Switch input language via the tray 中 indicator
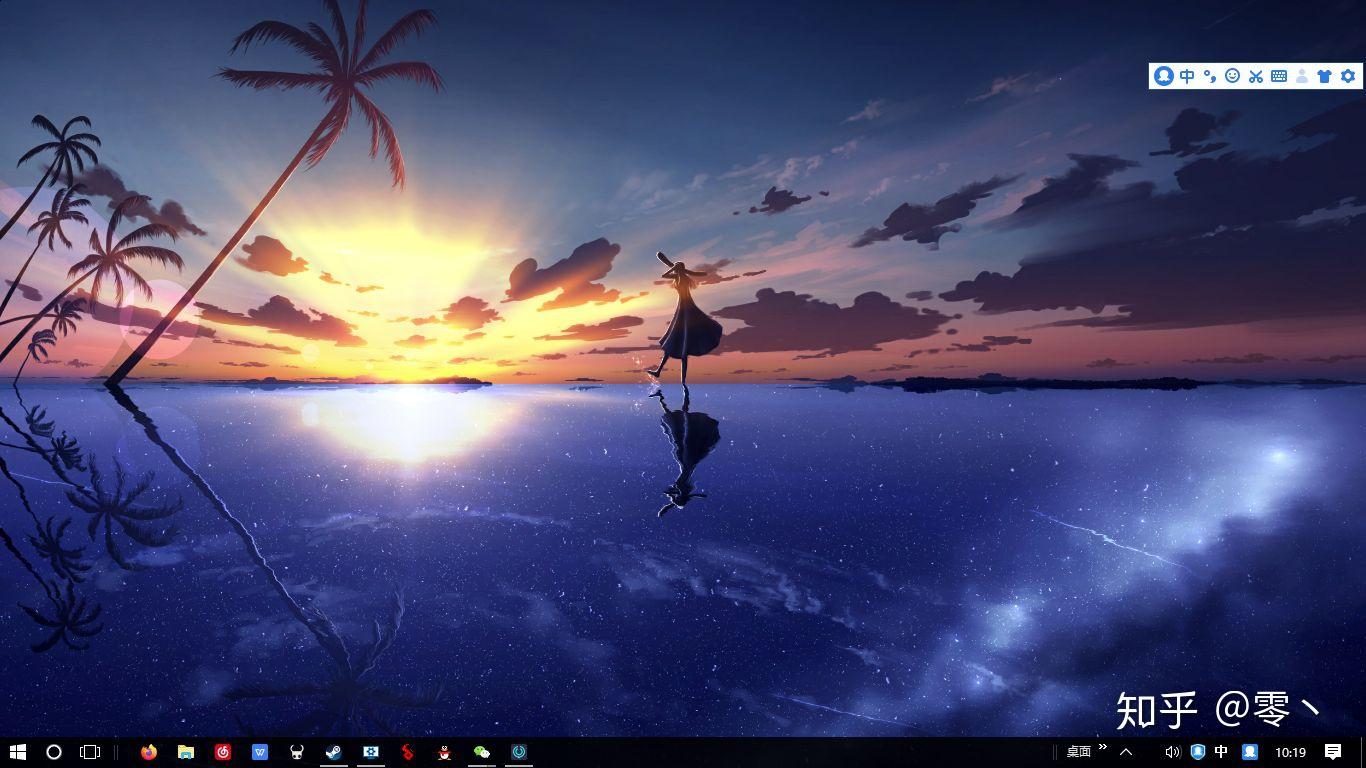Image resolution: width=1366 pixels, height=768 pixels. 1222,751
